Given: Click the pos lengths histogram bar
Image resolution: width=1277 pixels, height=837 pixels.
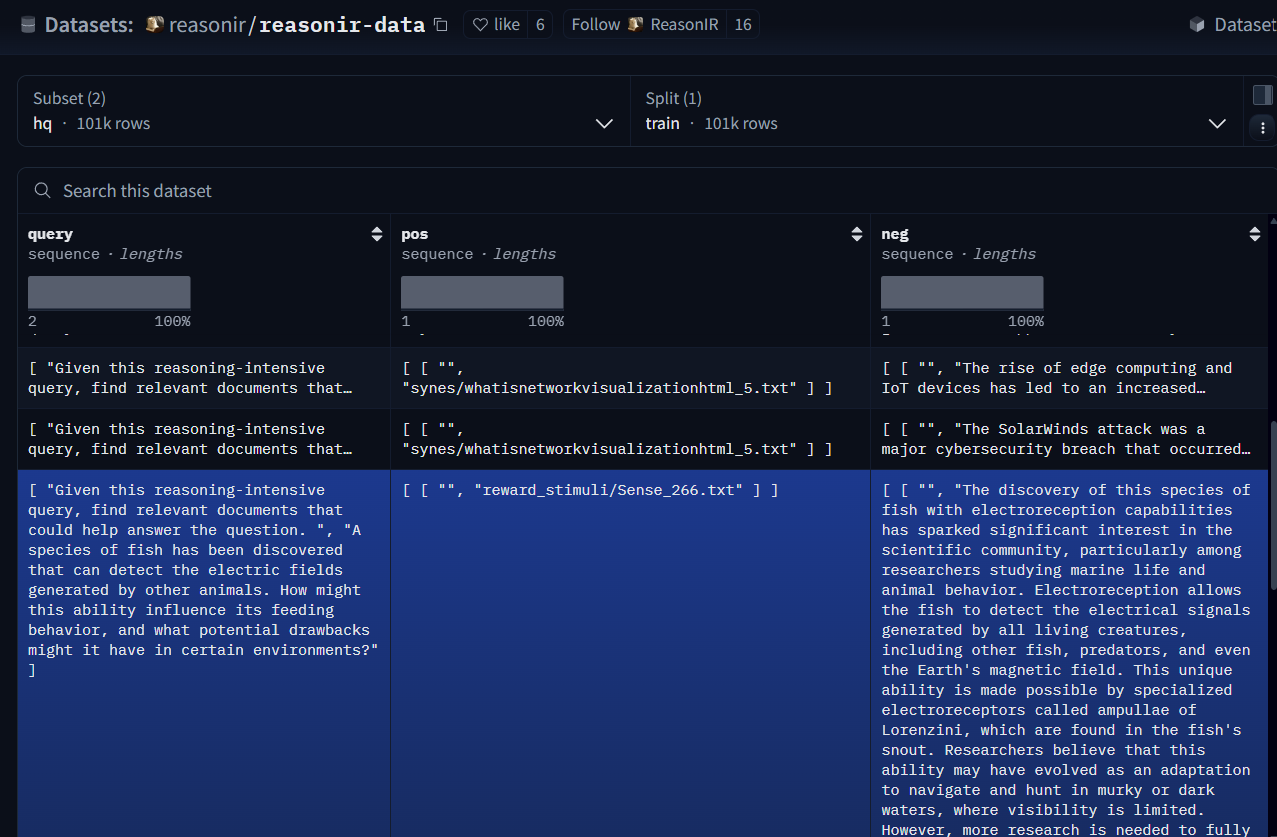Looking at the screenshot, I should click(x=482, y=293).
